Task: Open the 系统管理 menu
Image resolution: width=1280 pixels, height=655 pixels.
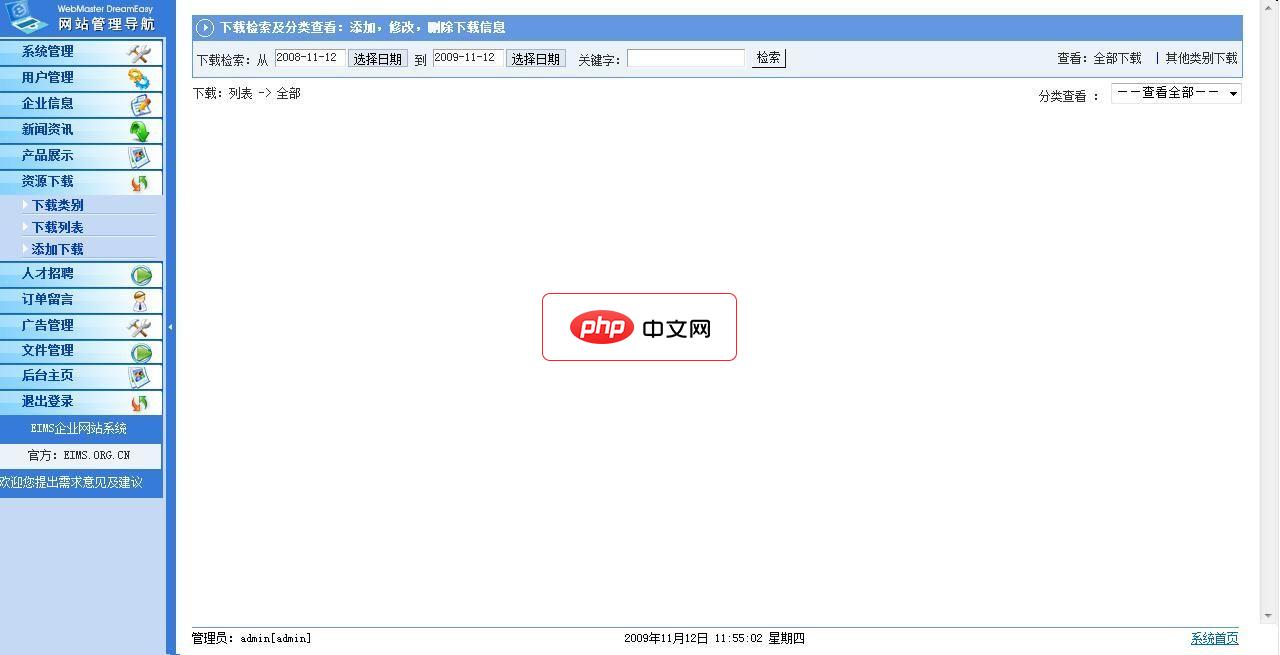Action: click(81, 52)
